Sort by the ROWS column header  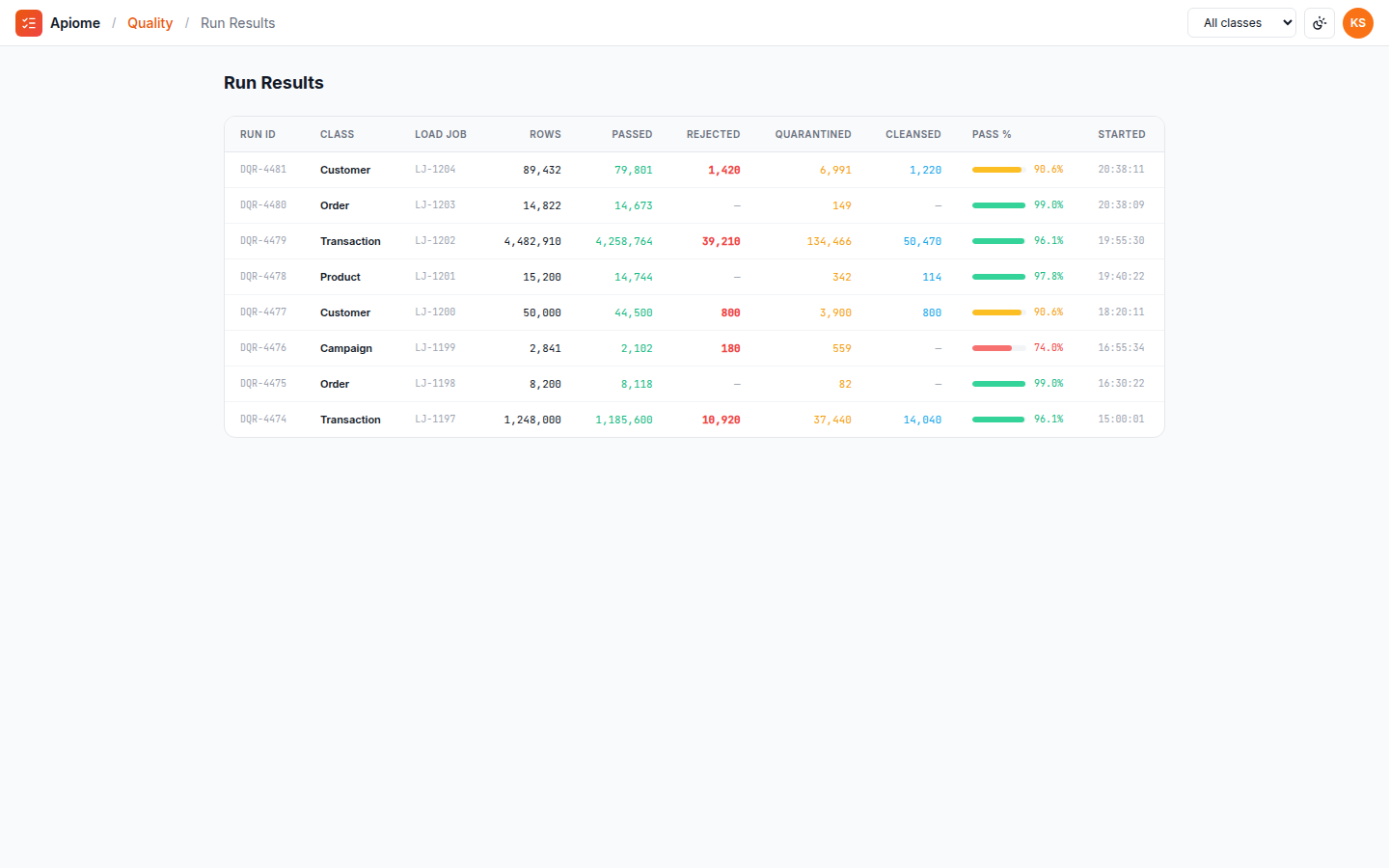pyautogui.click(x=545, y=134)
